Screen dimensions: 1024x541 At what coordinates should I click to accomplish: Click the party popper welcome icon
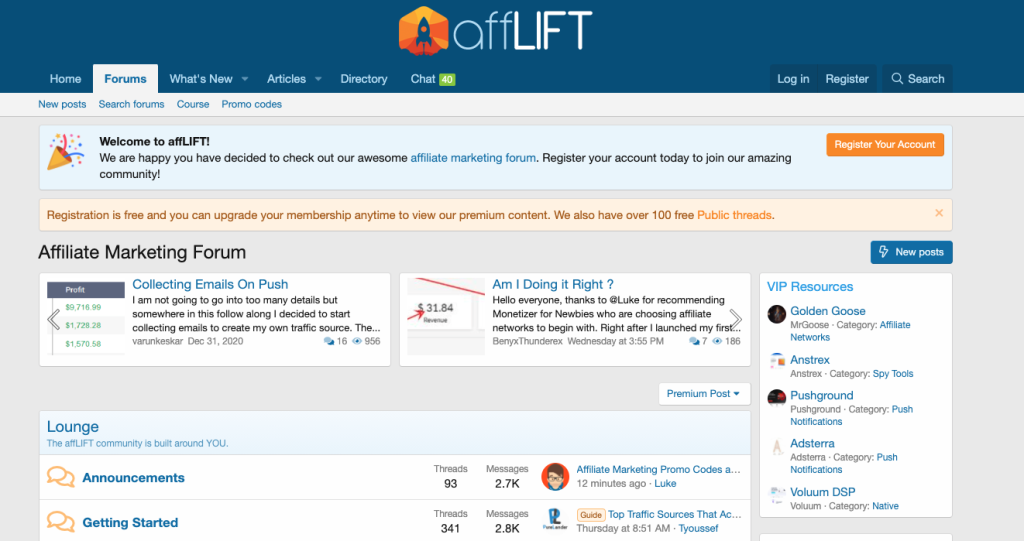click(66, 151)
